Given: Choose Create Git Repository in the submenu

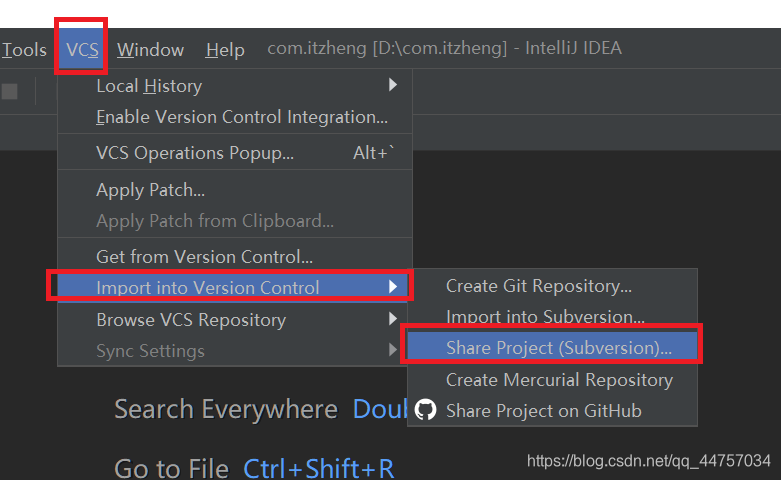Looking at the screenshot, I should tap(538, 286).
